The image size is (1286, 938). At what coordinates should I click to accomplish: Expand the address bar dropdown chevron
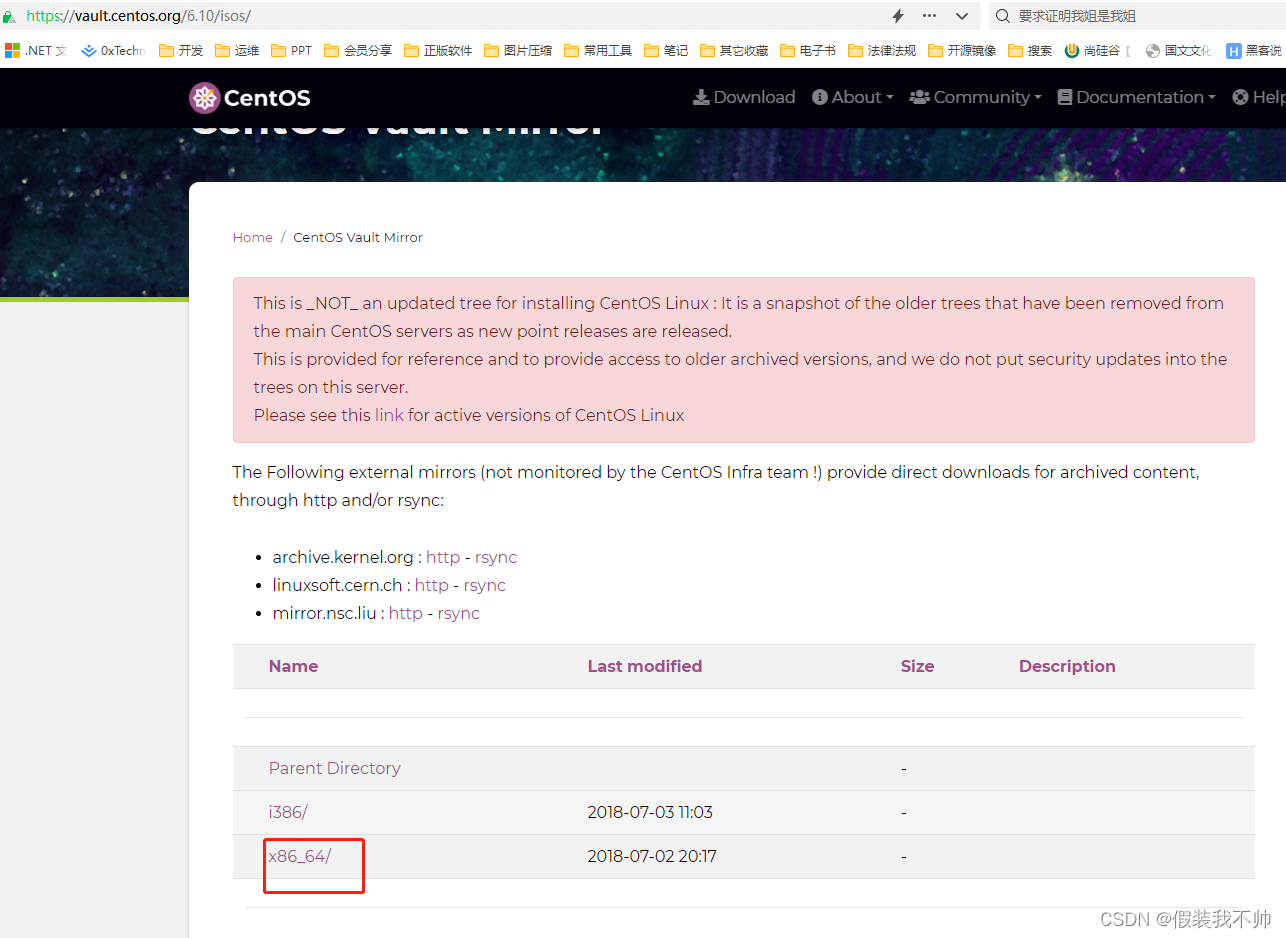coord(962,16)
